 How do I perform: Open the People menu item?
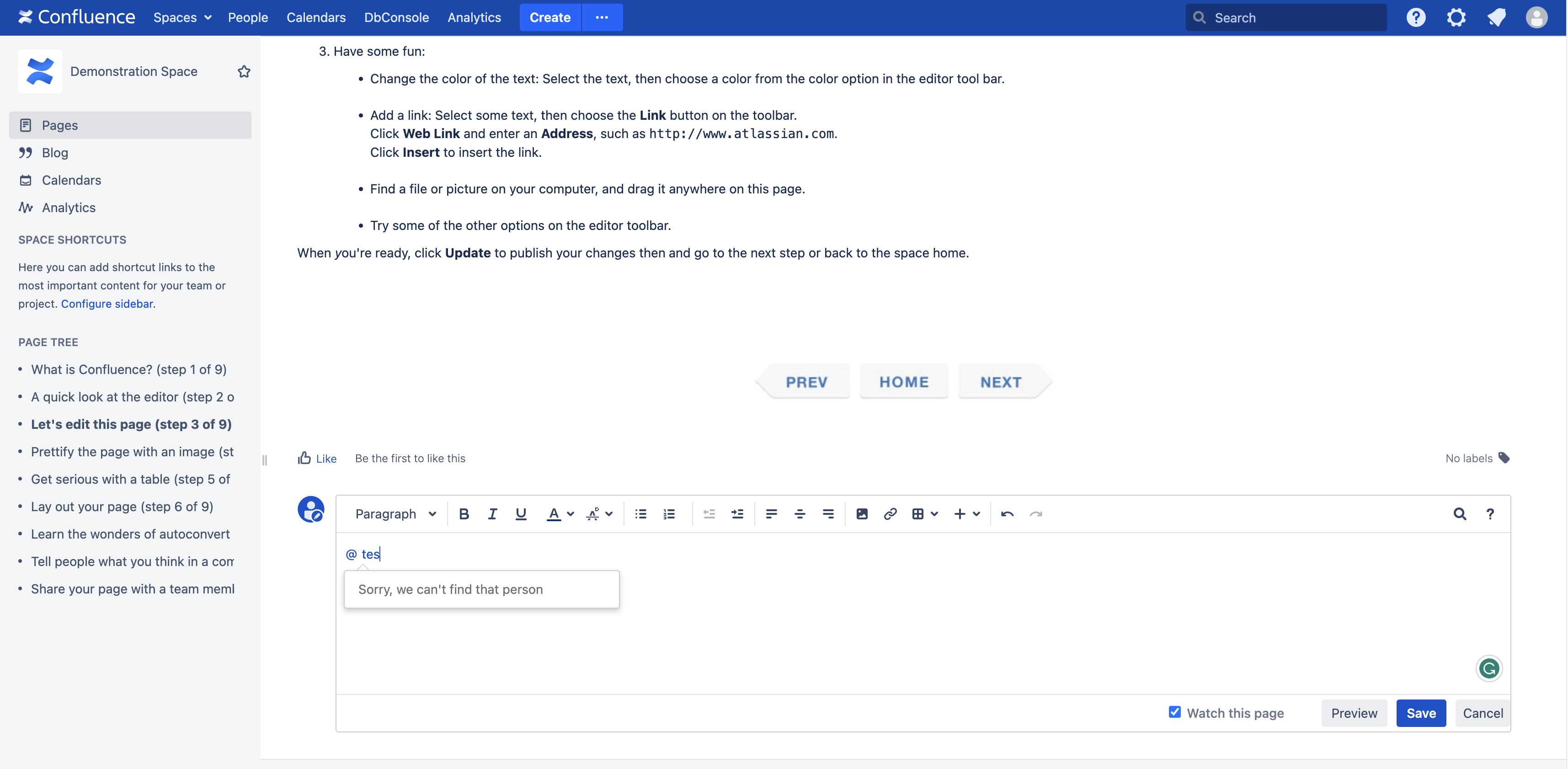248,17
